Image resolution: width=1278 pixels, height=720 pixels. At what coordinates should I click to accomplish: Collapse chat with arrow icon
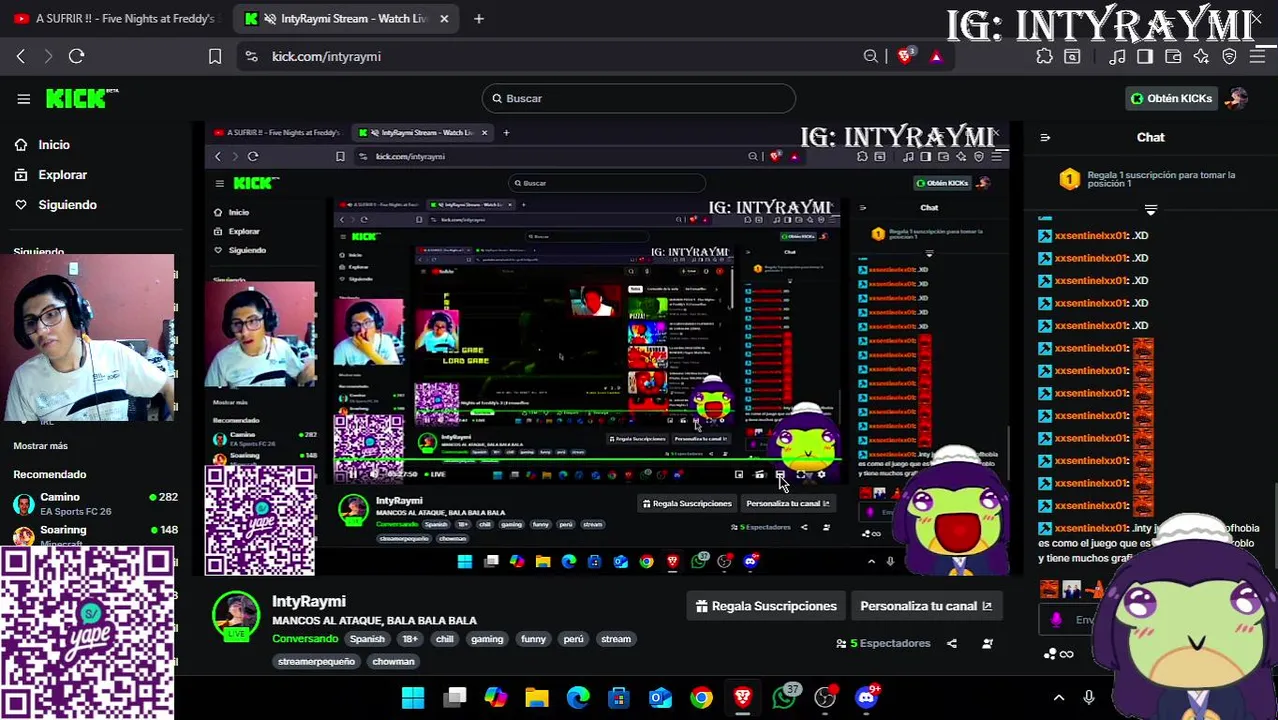tap(1045, 138)
